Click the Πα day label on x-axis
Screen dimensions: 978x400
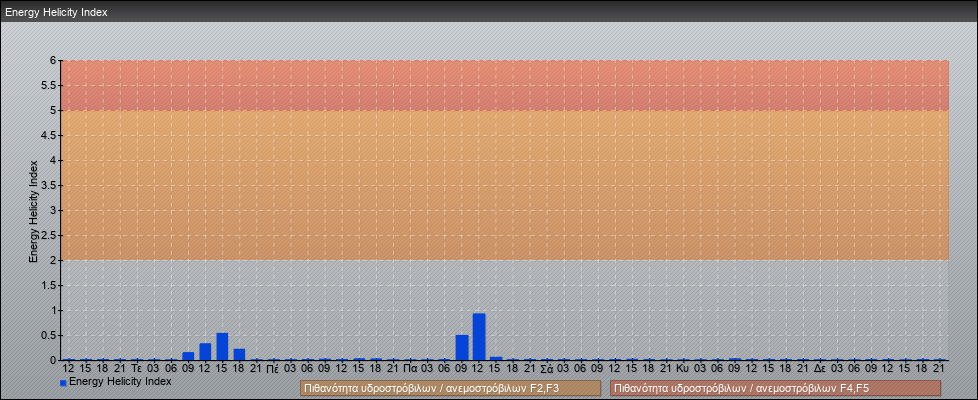[410, 369]
